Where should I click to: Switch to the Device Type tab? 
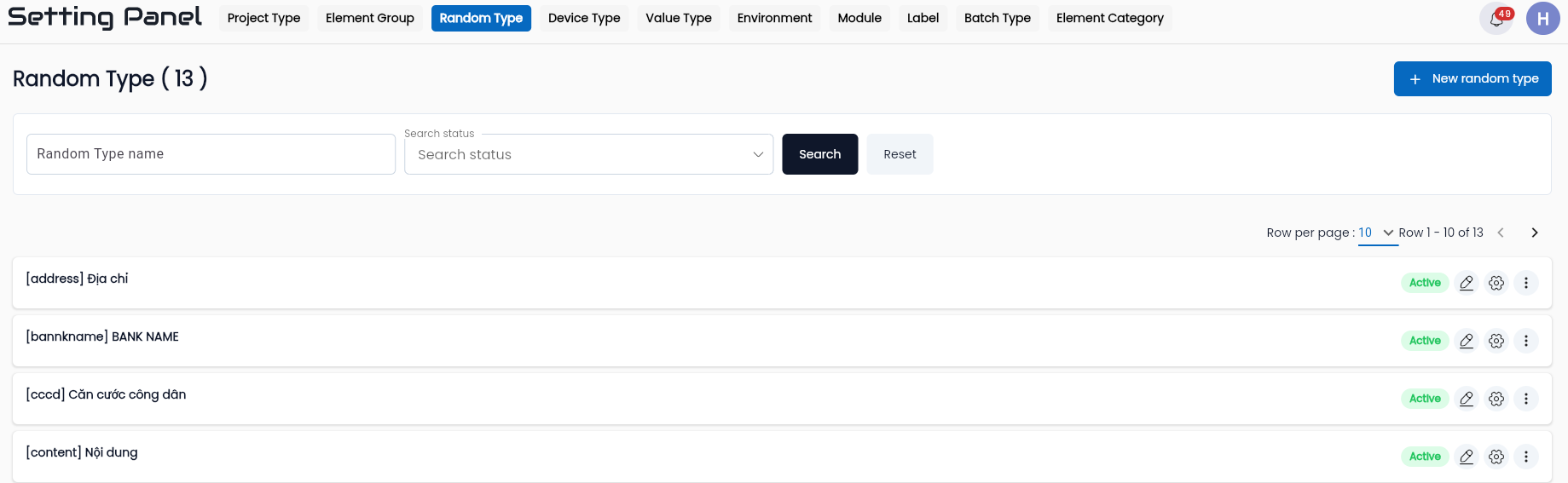click(584, 18)
